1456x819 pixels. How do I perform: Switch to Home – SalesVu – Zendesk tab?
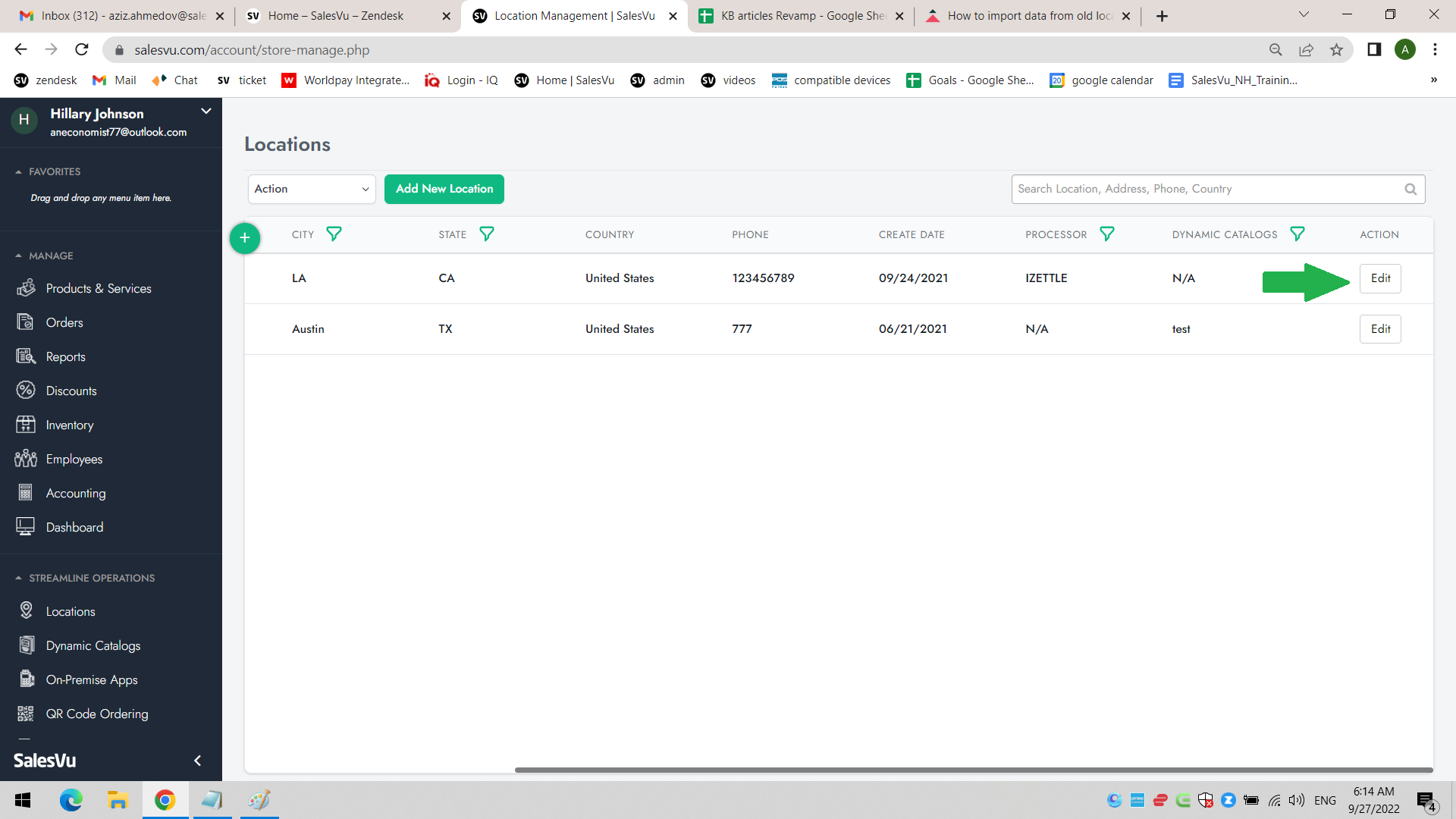point(336,16)
